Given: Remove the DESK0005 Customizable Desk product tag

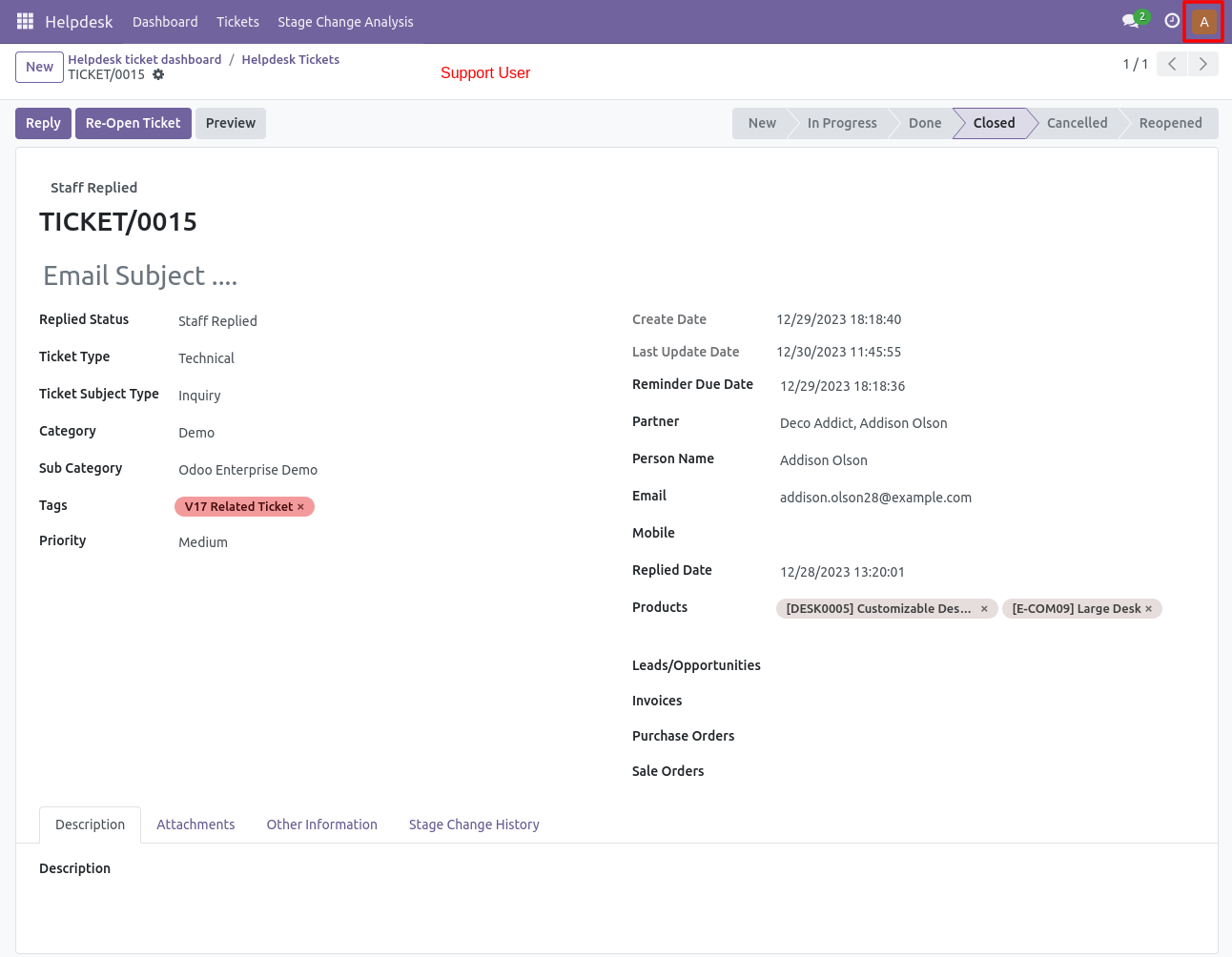Looking at the screenshot, I should (984, 609).
